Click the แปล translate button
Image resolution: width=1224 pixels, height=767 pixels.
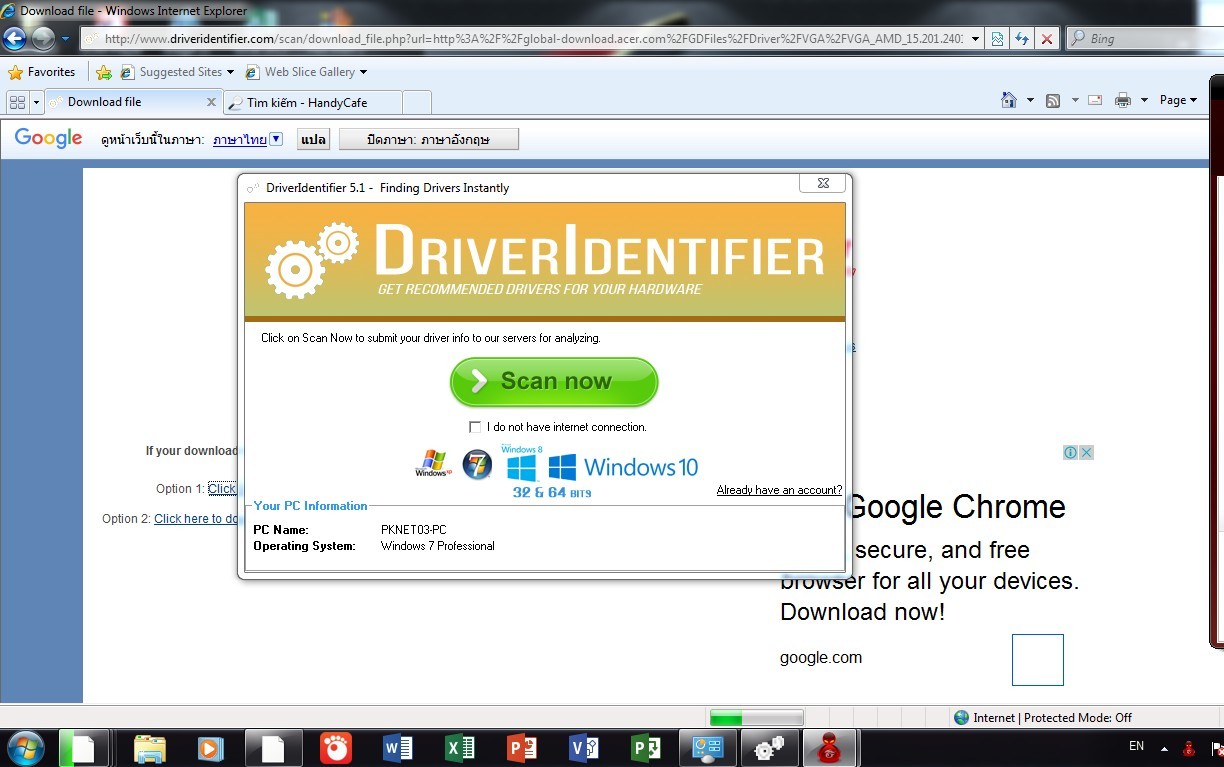[313, 140]
